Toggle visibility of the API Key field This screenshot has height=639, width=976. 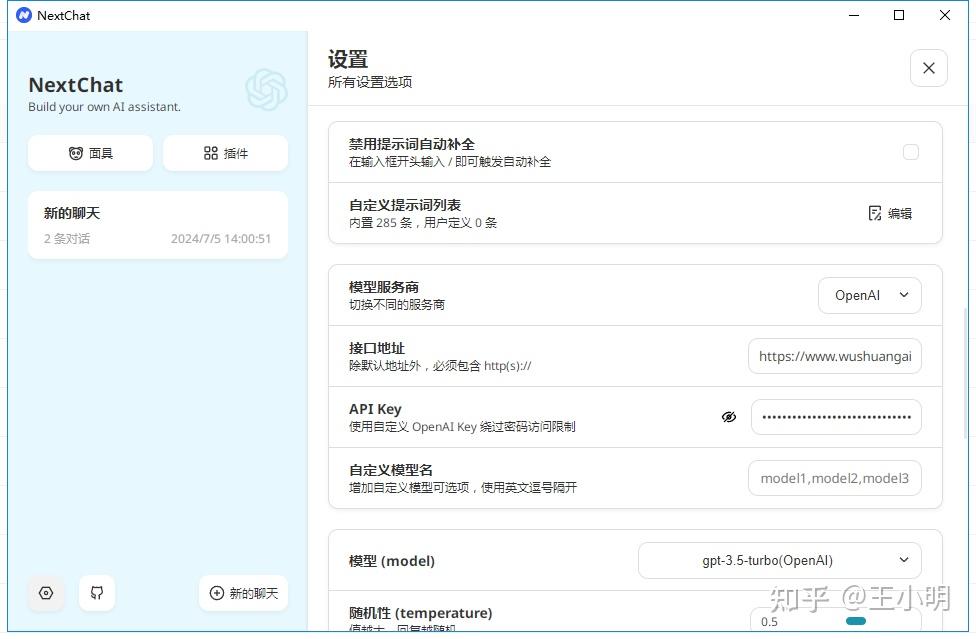pos(729,417)
